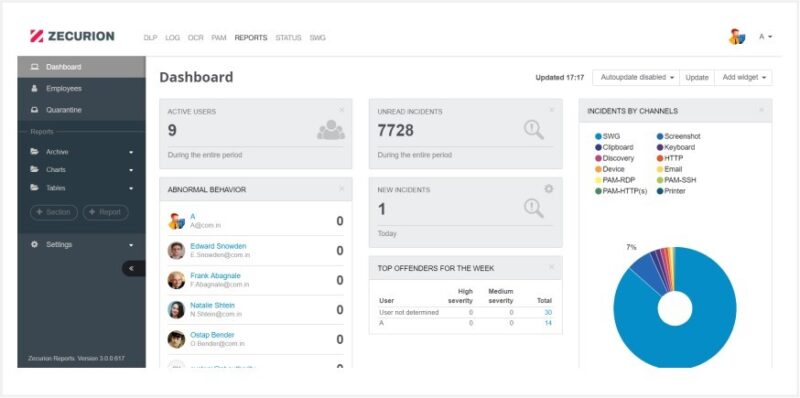Open total 14 for user A
The image size is (800, 398).
pyautogui.click(x=548, y=323)
